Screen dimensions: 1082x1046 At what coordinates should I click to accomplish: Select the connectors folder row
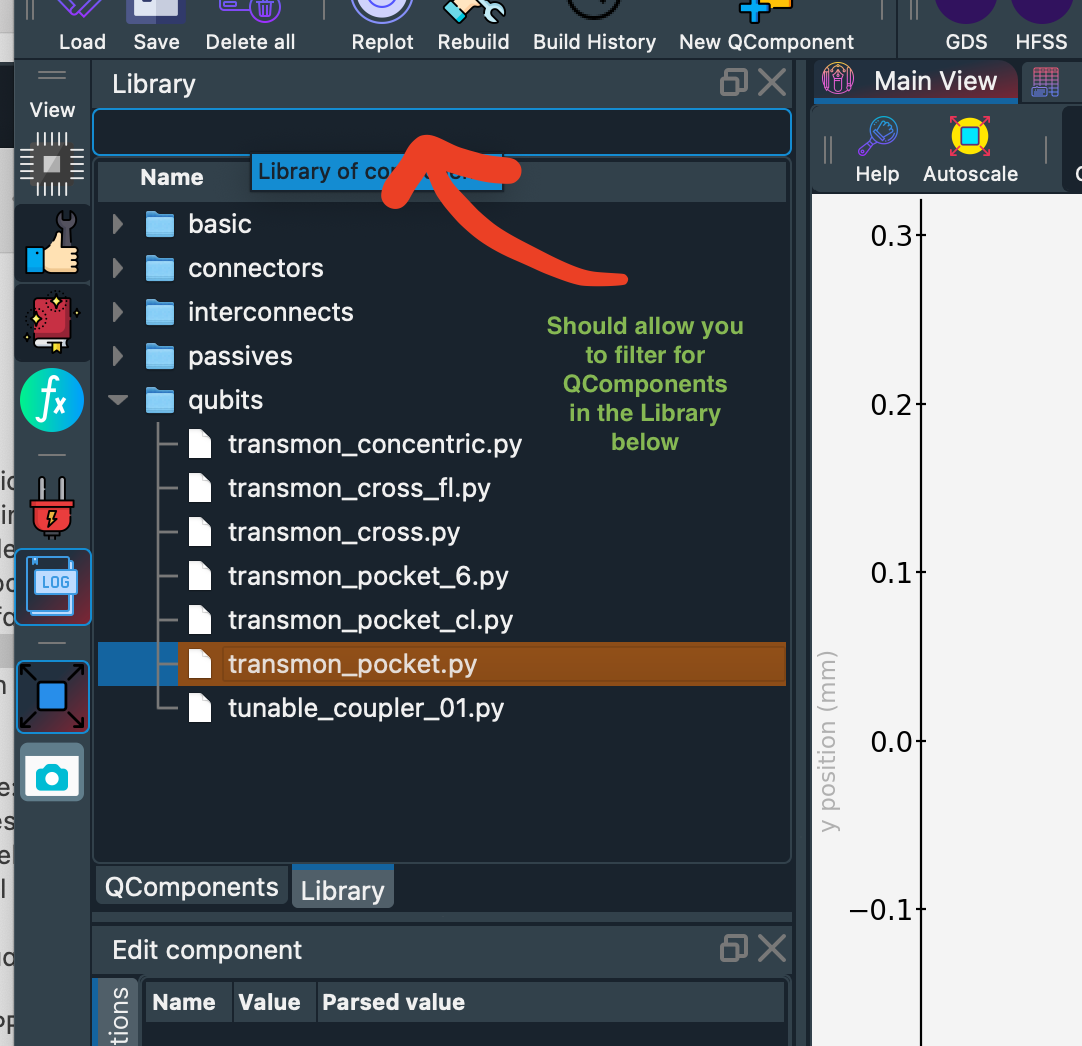point(442,268)
